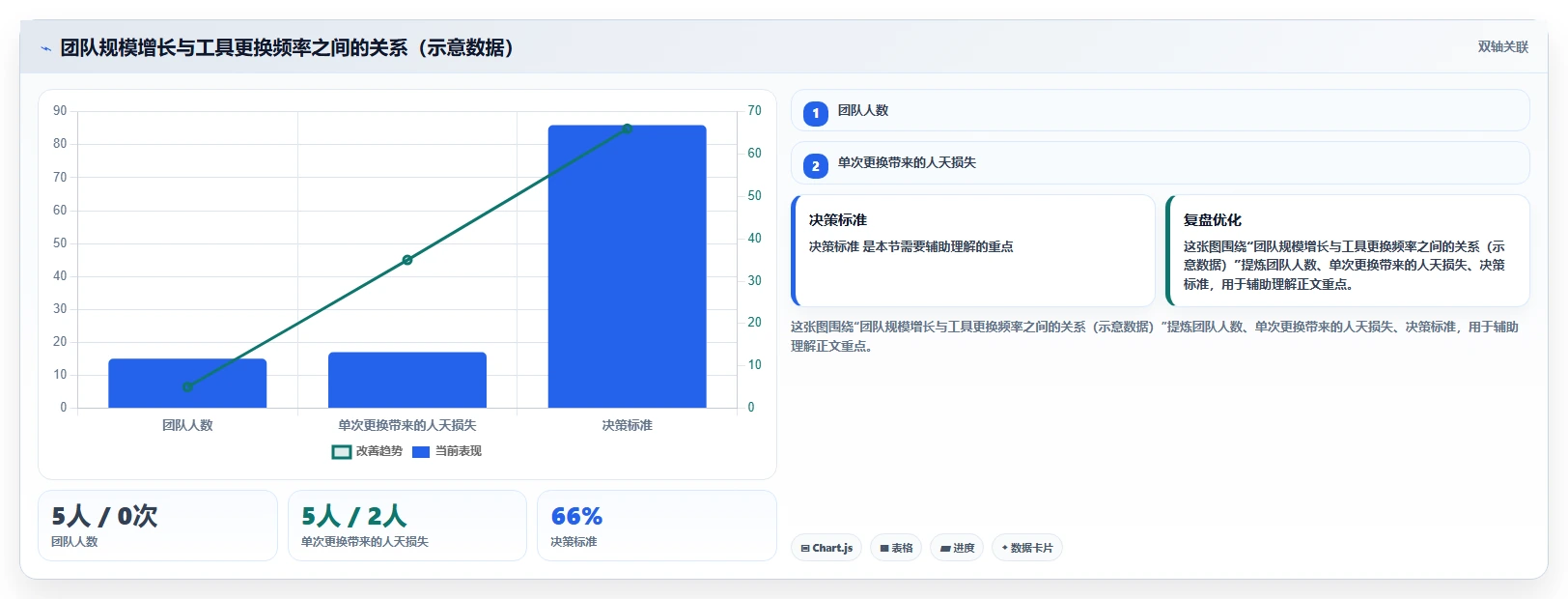The height and width of the screenshot is (599, 1568).
Task: Click the 双轴关联 label in header
Action: click(x=1502, y=46)
